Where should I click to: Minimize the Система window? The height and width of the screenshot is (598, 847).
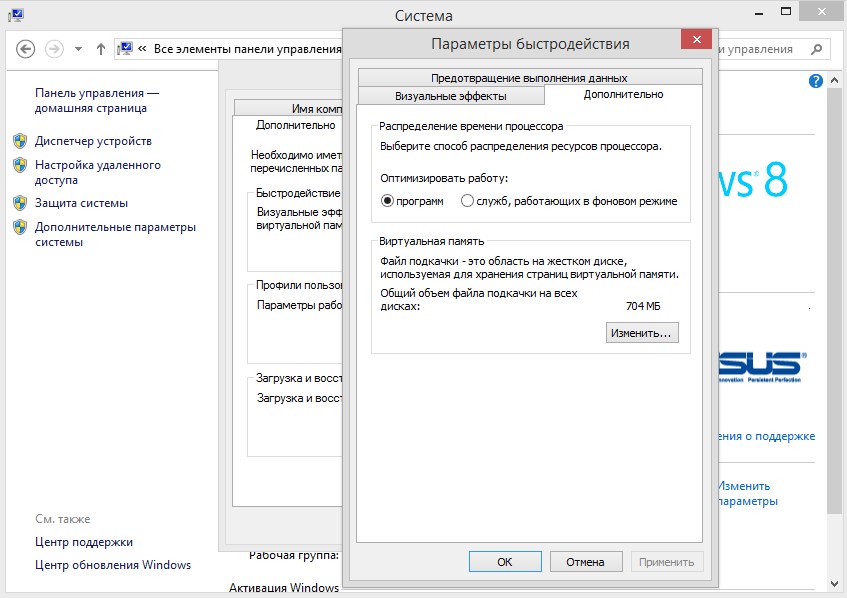coord(759,12)
